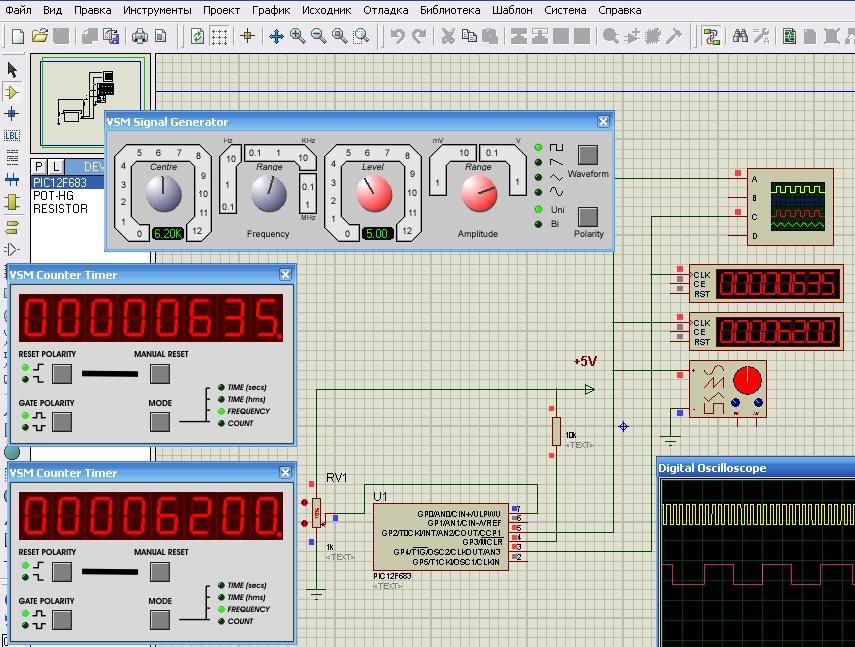Screen dimensions: 855x647
Task: Click the red Level amplitude knob
Action: tap(374, 194)
